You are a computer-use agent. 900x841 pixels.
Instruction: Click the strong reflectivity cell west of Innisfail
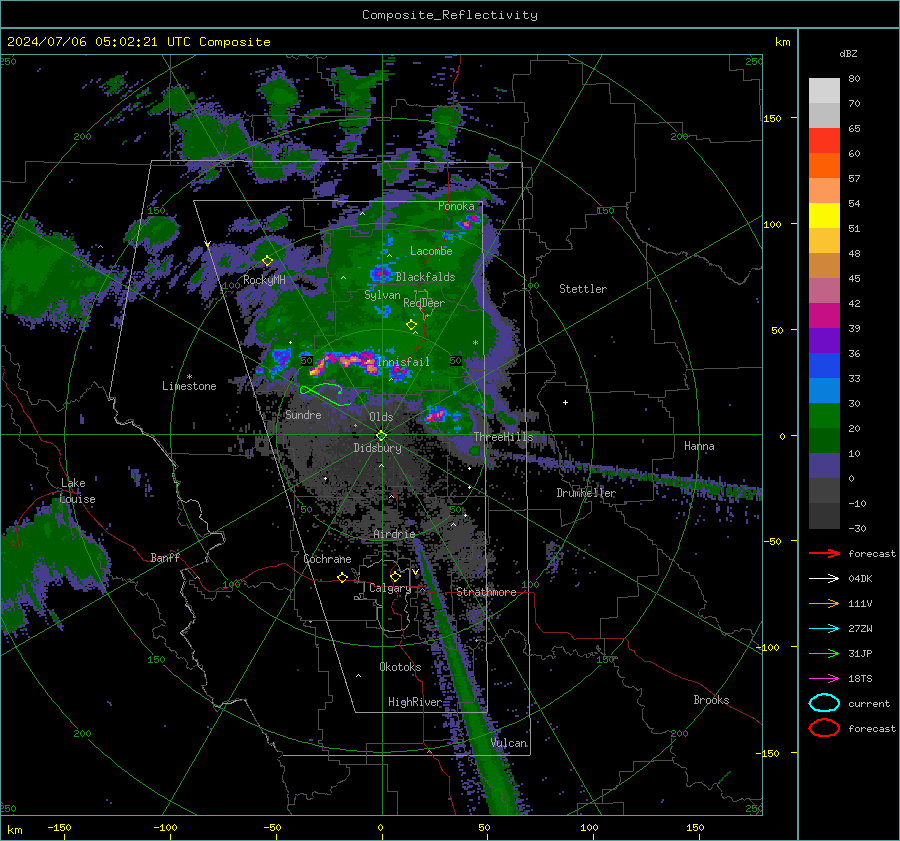point(344,363)
